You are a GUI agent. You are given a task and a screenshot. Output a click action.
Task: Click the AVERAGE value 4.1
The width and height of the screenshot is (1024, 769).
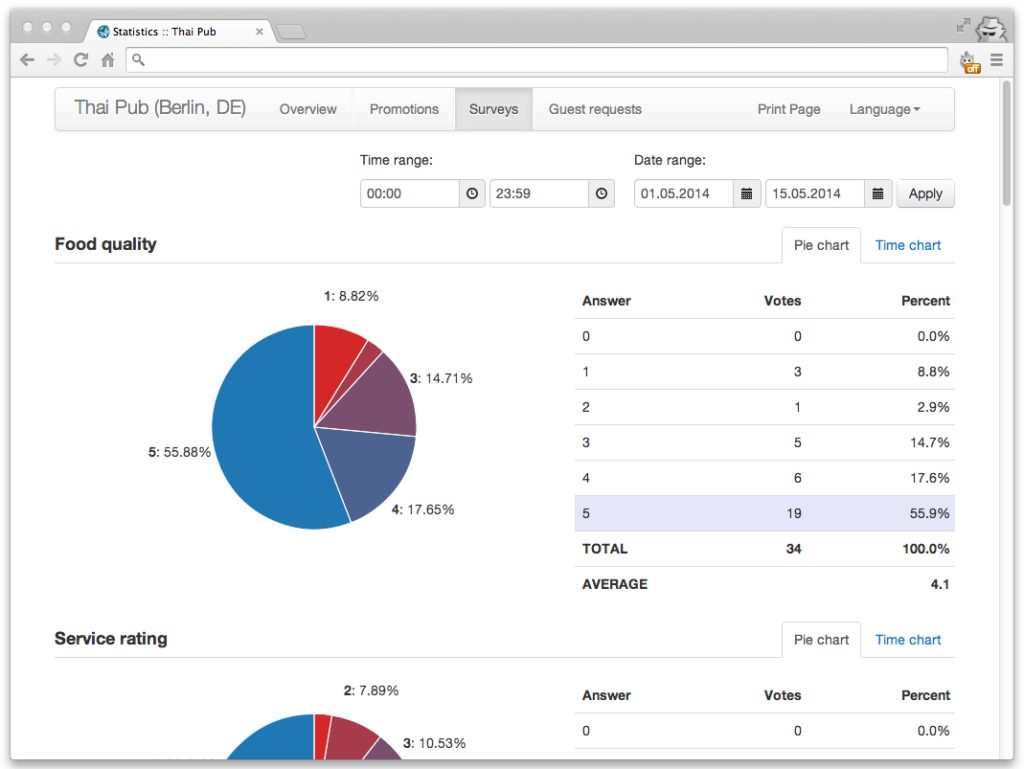940,584
